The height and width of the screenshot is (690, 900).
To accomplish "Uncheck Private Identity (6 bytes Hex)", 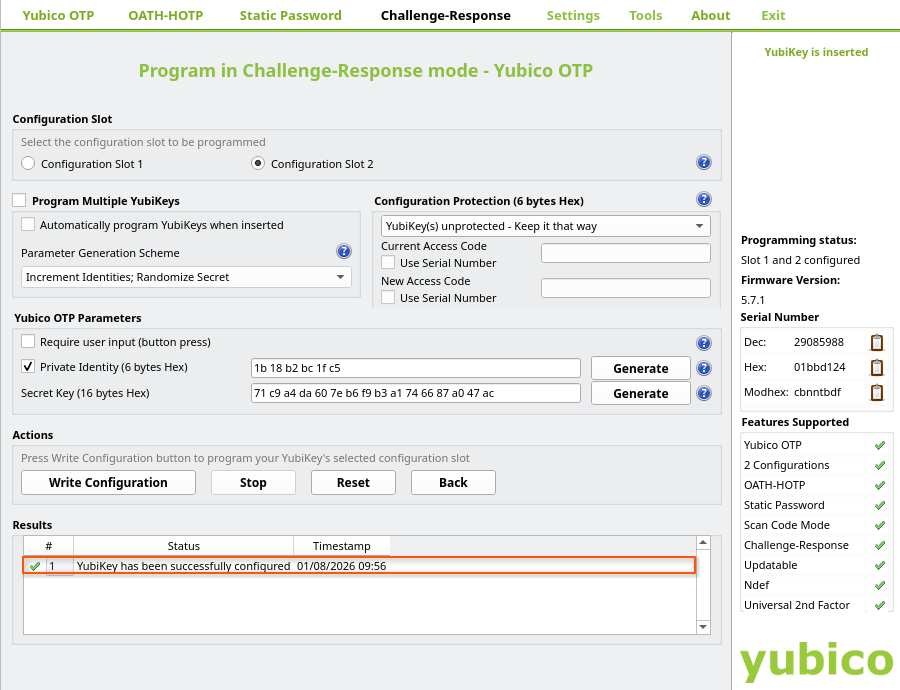I will click(x=28, y=366).
